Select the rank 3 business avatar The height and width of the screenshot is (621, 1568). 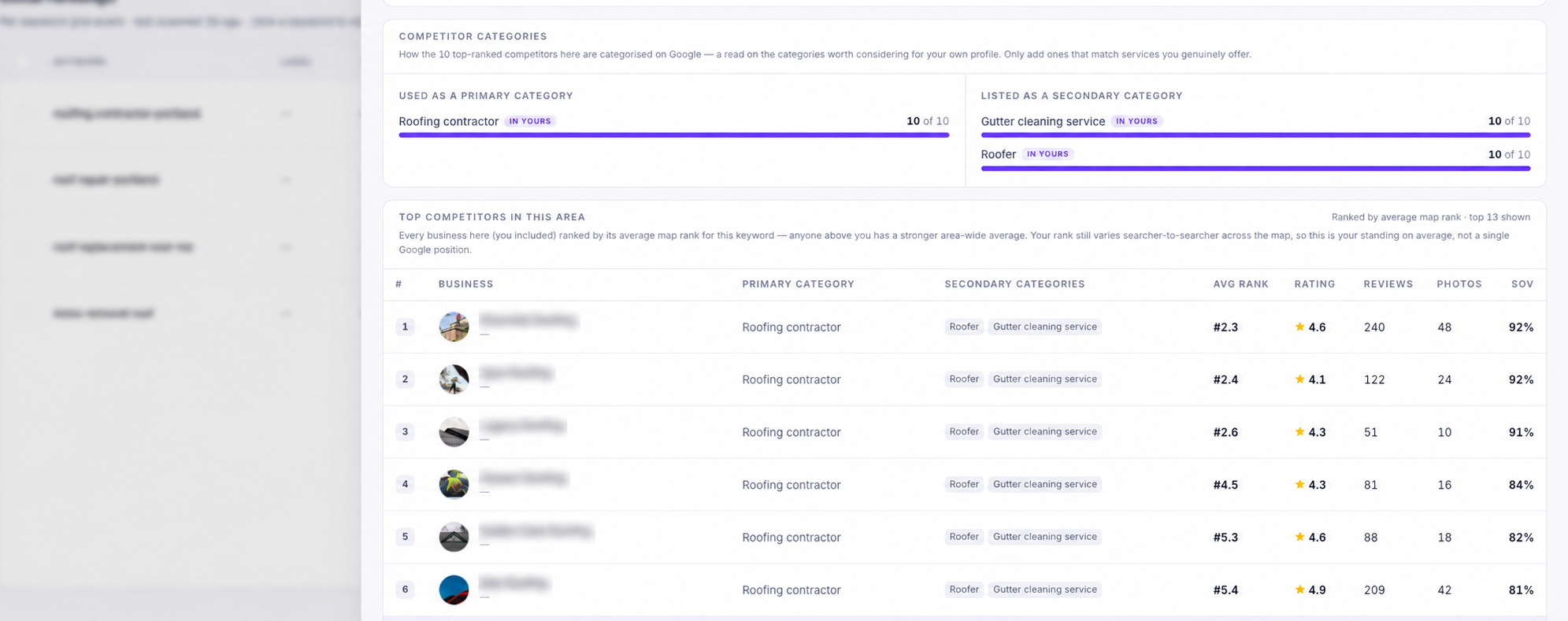(x=454, y=432)
